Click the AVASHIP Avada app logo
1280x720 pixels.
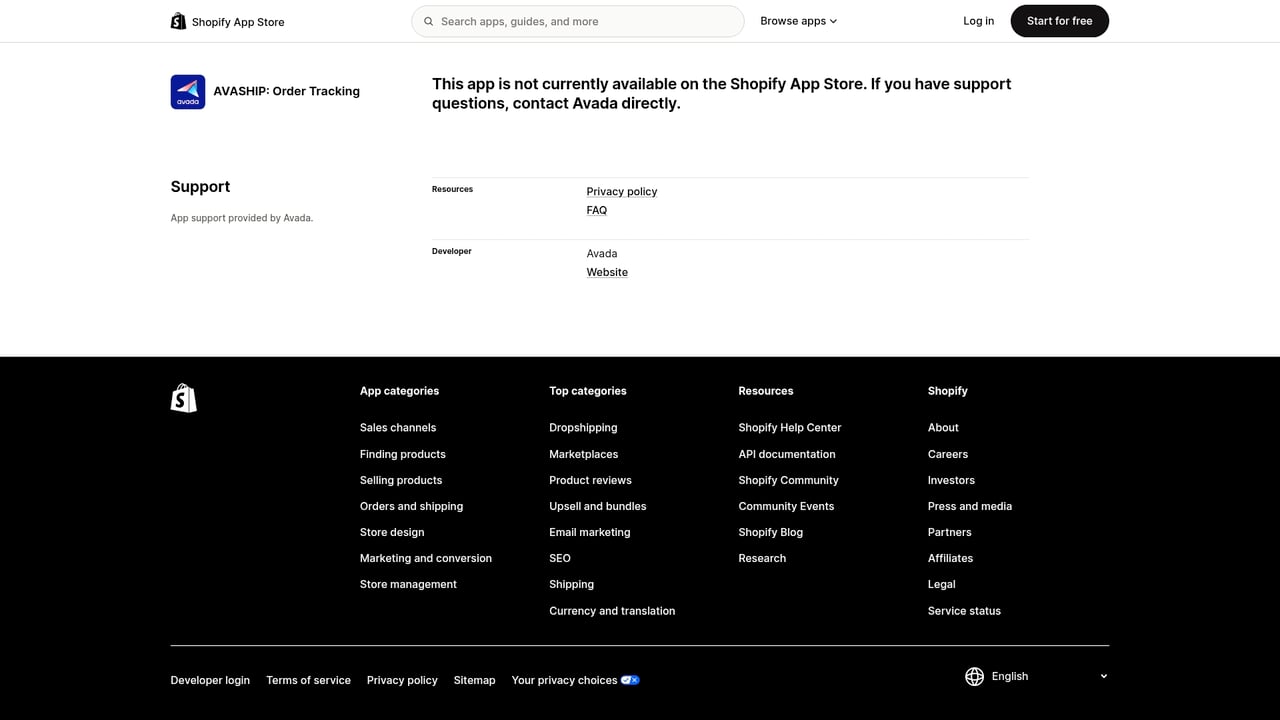tap(187, 91)
